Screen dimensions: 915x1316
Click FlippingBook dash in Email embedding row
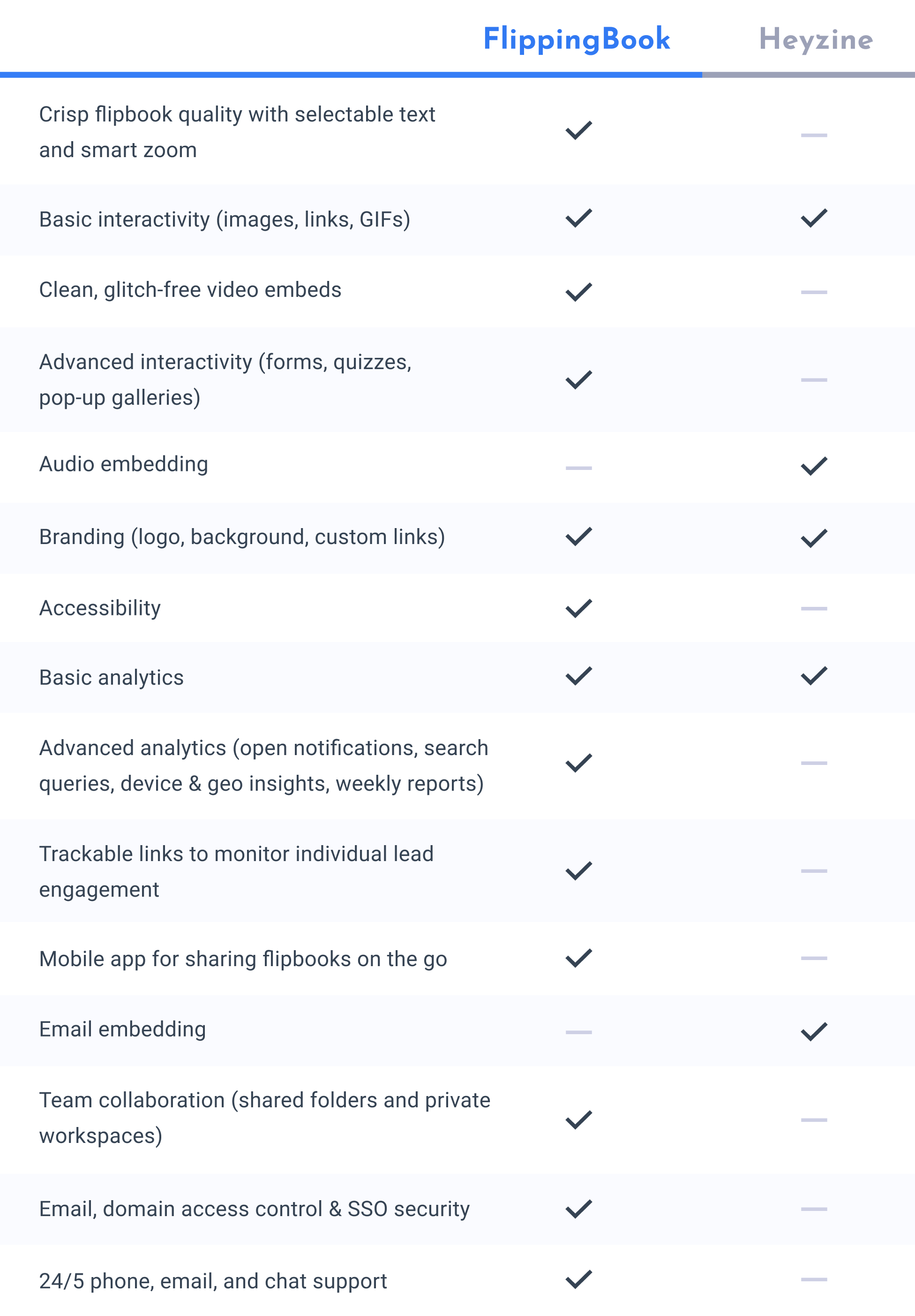(x=579, y=1032)
